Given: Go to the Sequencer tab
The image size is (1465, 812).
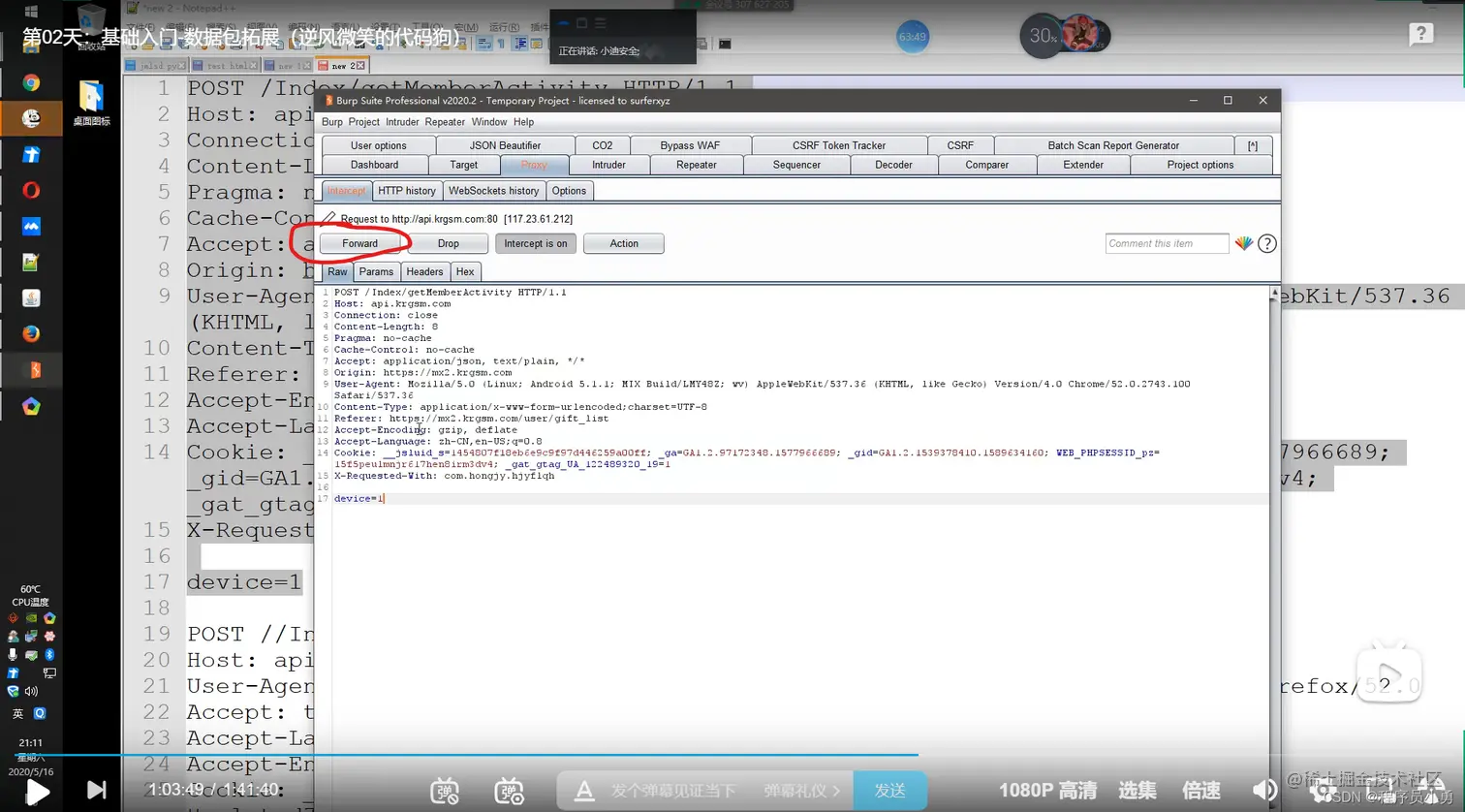Looking at the screenshot, I should 796,165.
